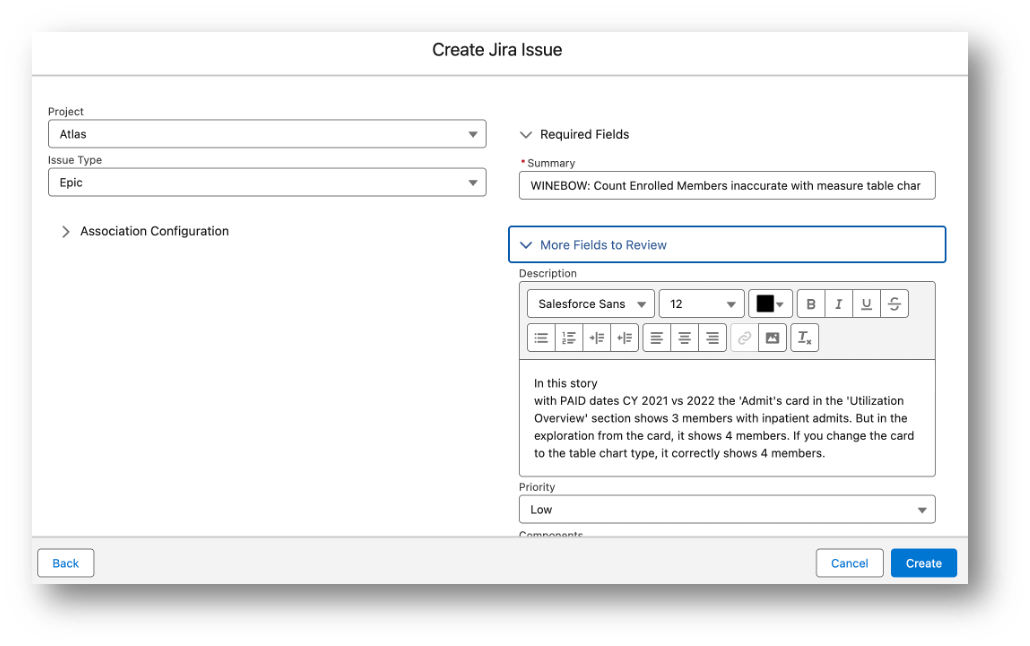Click the 'Create Jira Issue' dialog title
The image size is (1030, 646).
pyautogui.click(x=497, y=50)
